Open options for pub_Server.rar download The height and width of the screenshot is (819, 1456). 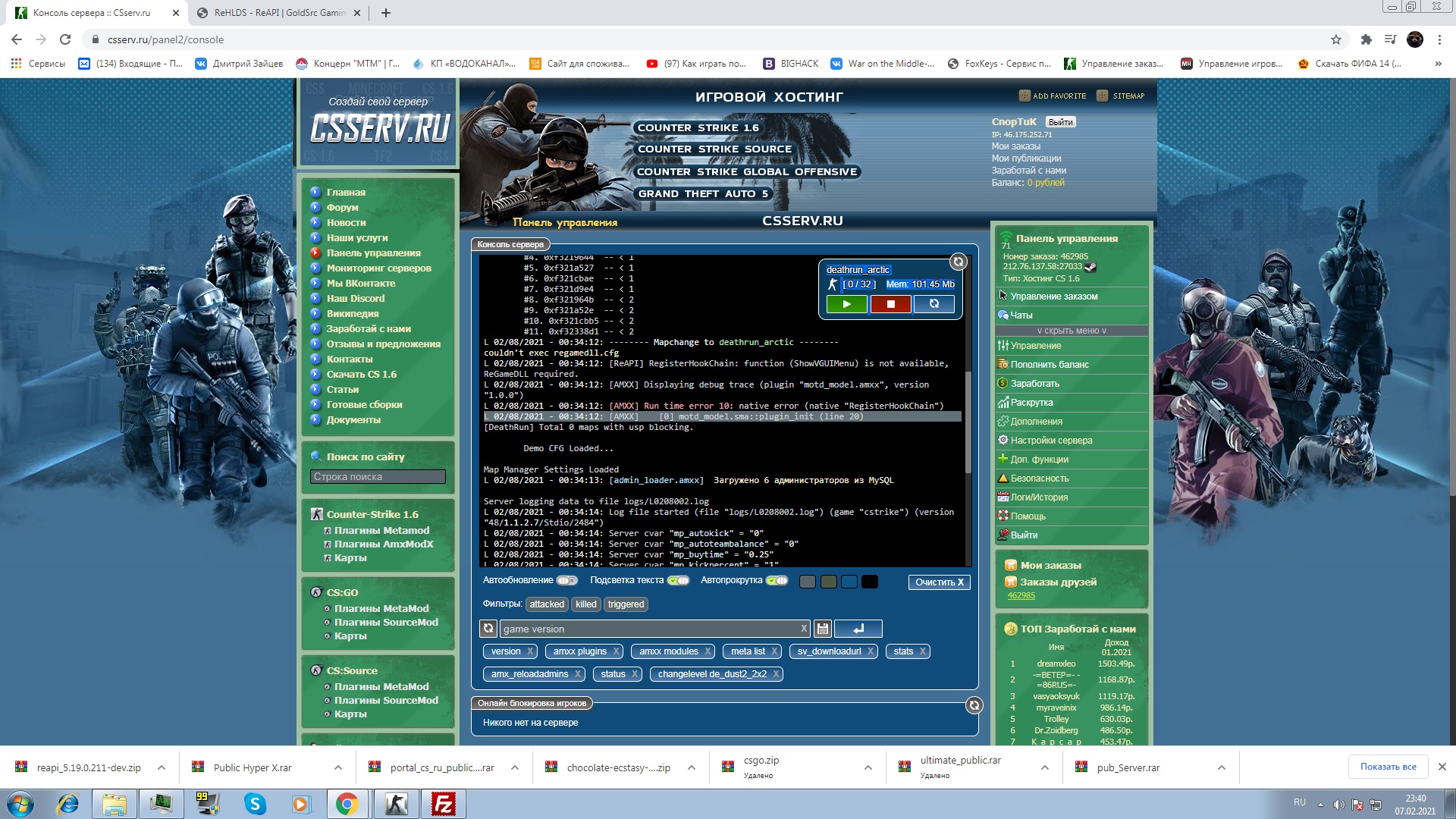1222,767
